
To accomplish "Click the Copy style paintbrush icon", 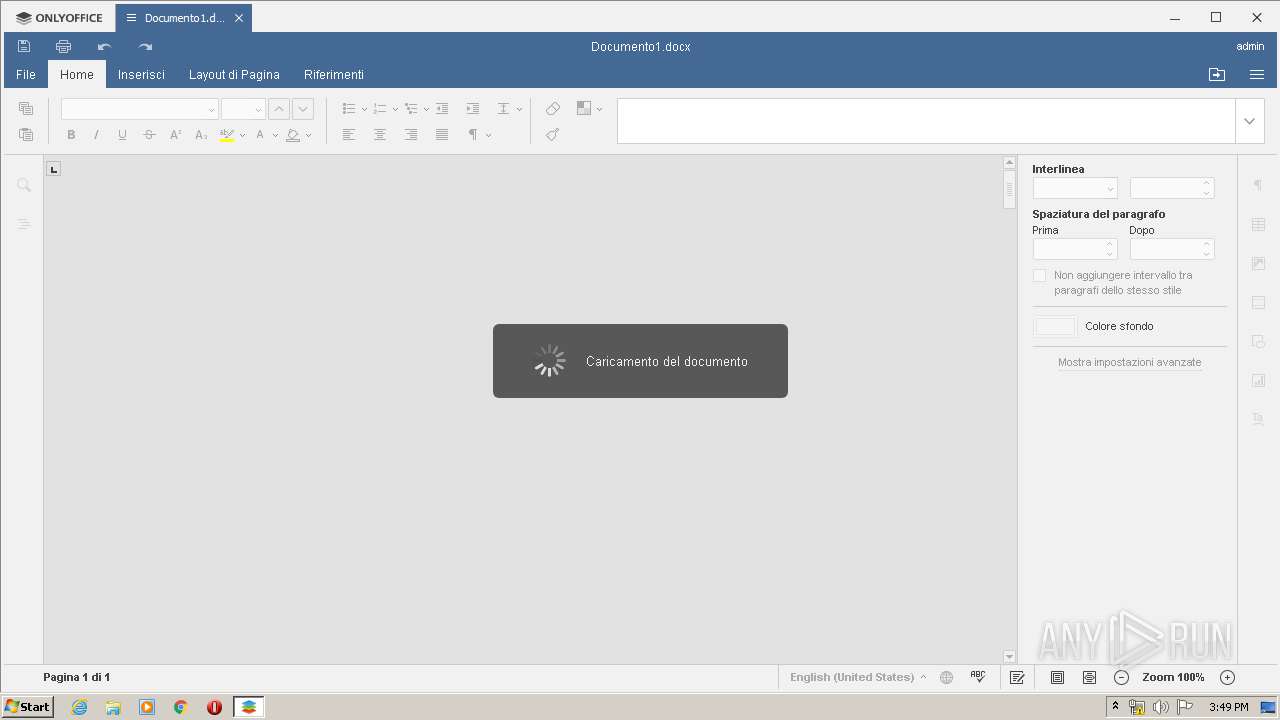I will 553,135.
